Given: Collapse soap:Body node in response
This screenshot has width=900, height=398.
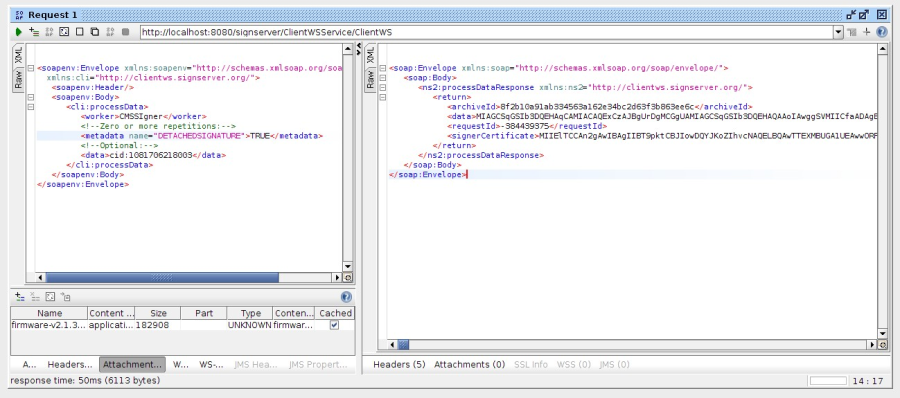Looking at the screenshot, I should pyautogui.click(x=382, y=78).
